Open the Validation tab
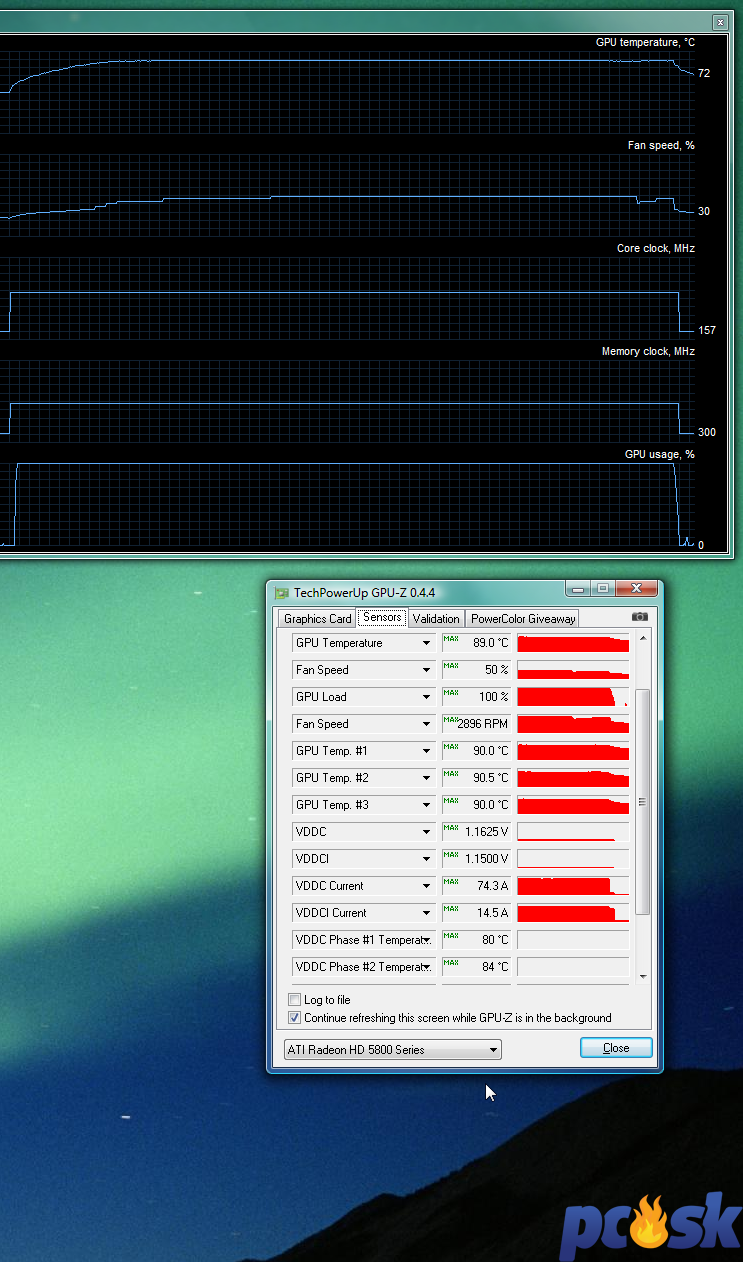The height and width of the screenshot is (1262, 743). click(x=436, y=619)
